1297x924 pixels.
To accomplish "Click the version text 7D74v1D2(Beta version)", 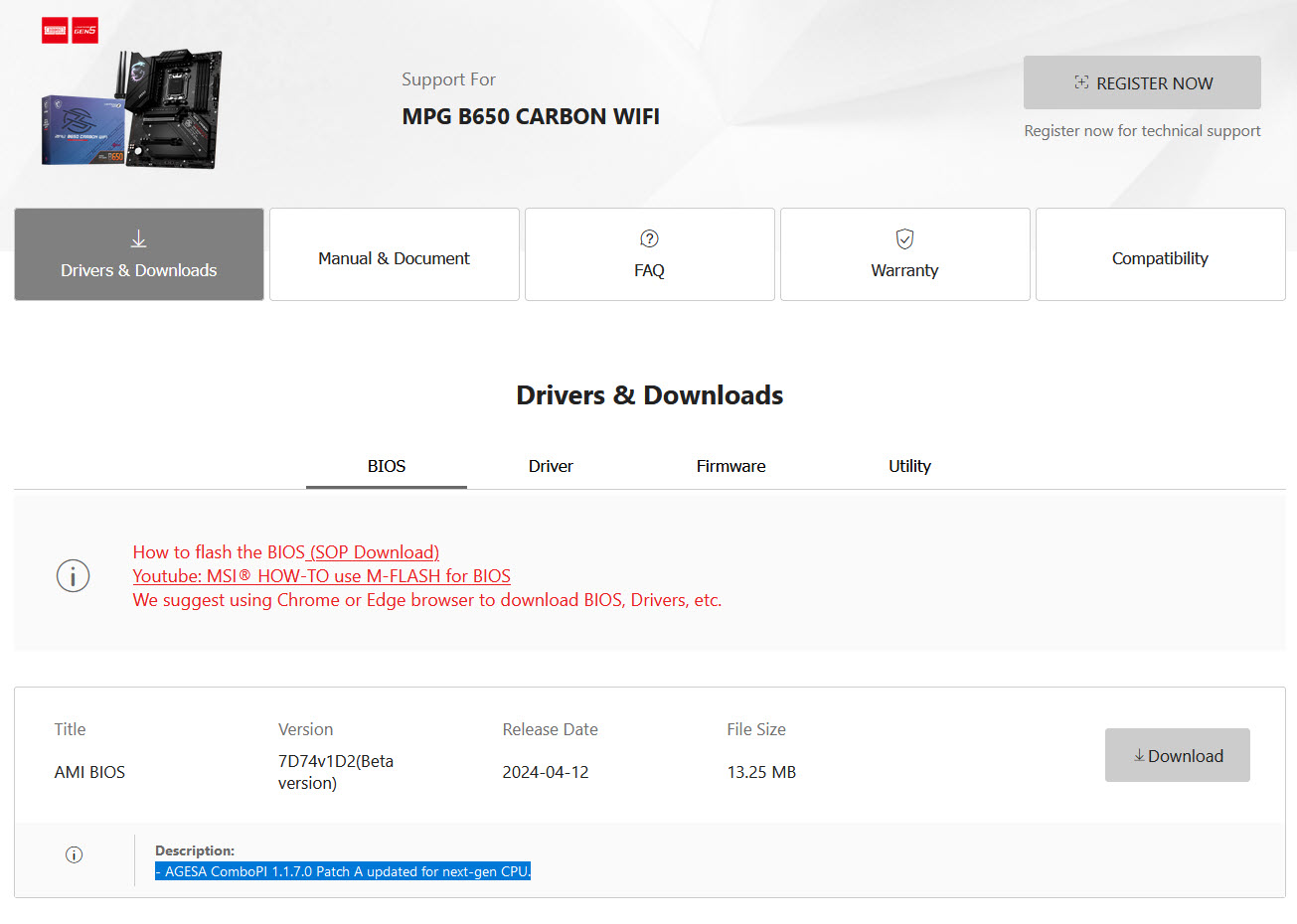I will [x=336, y=772].
